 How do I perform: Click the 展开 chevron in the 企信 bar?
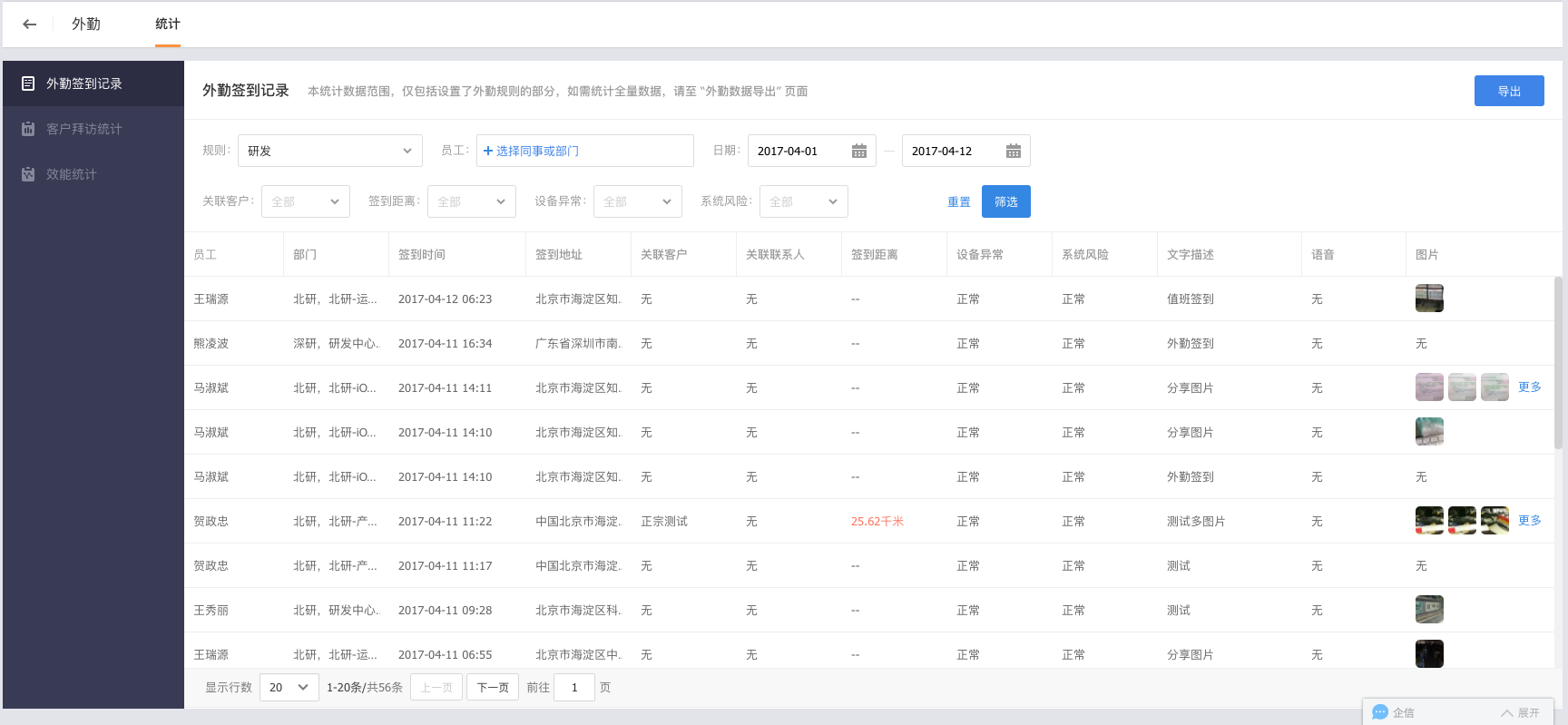pyautogui.click(x=1506, y=713)
